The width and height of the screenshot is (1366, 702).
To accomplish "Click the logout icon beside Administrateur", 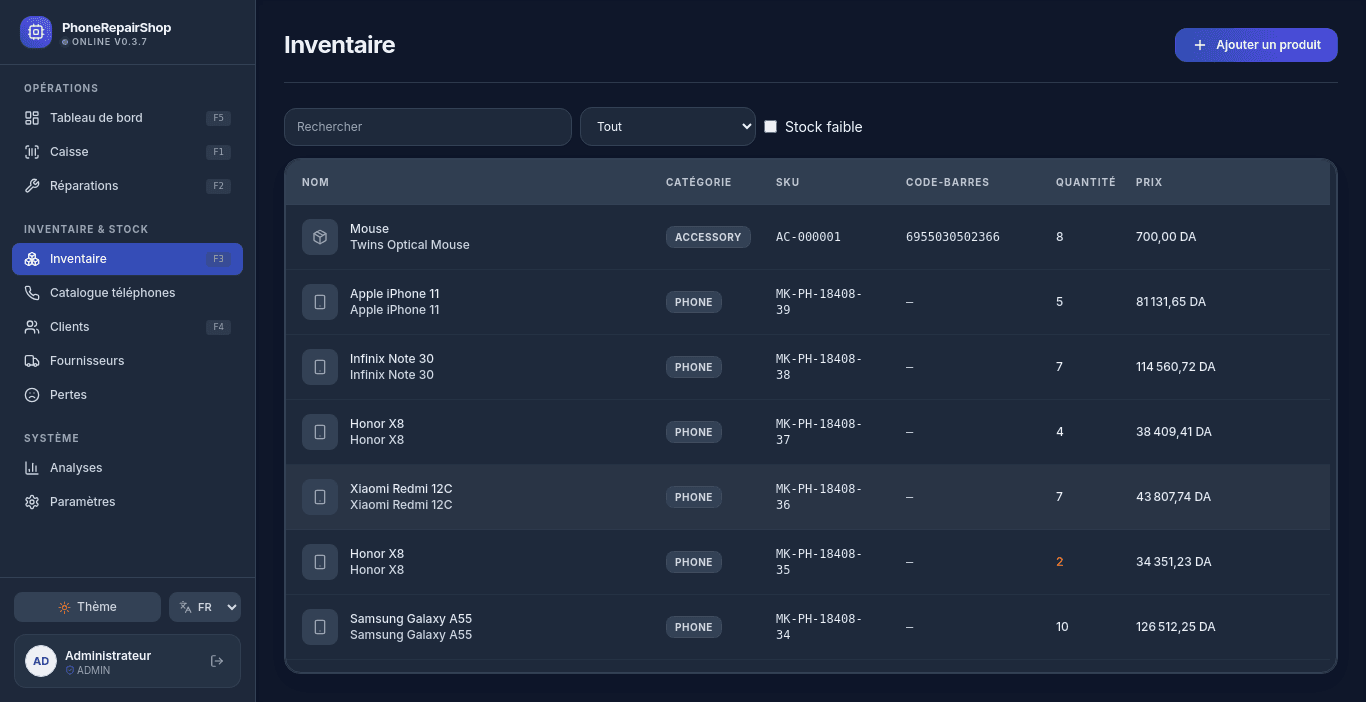I will (217, 661).
